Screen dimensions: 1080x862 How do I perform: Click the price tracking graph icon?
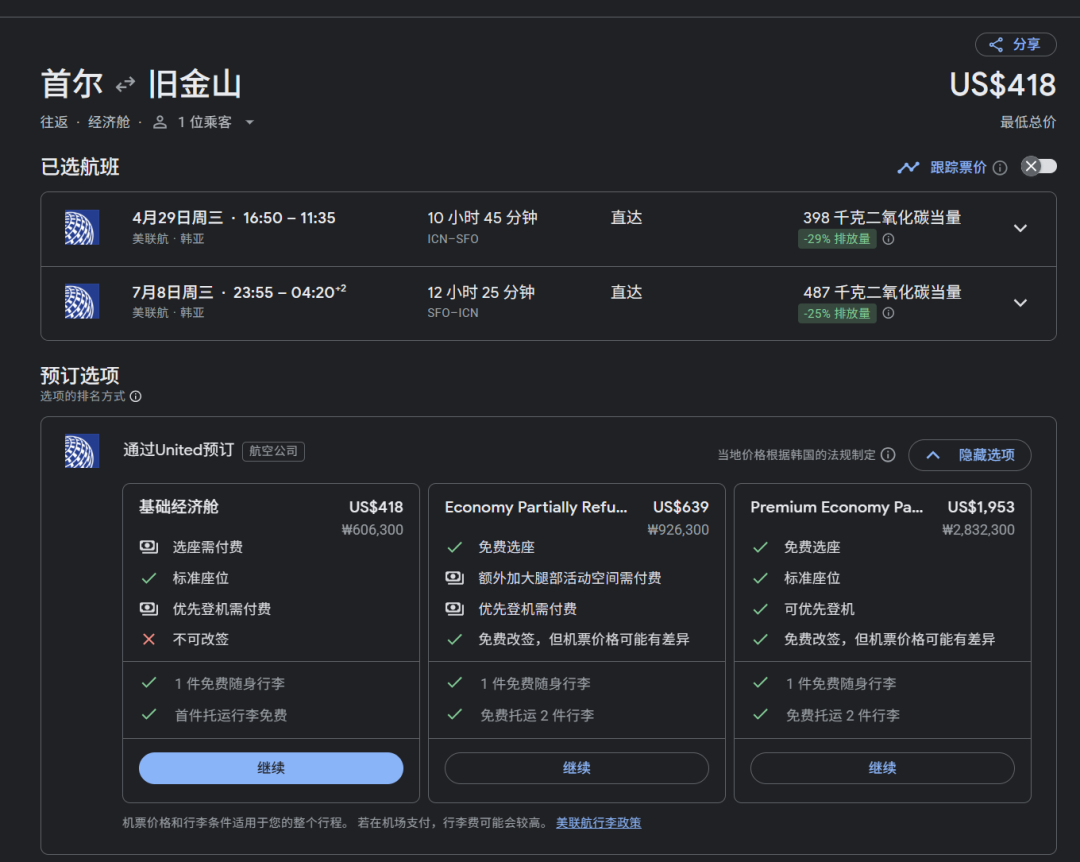click(x=908, y=167)
